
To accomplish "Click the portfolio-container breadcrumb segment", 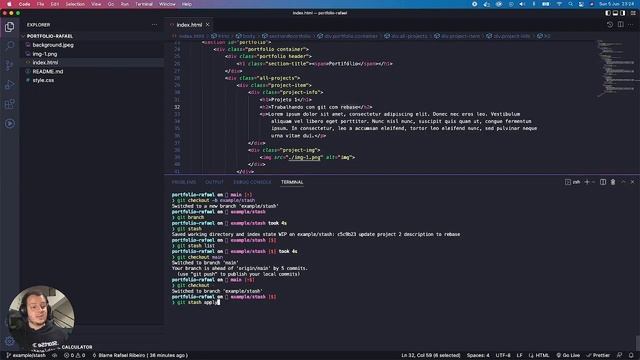I will coord(348,36).
